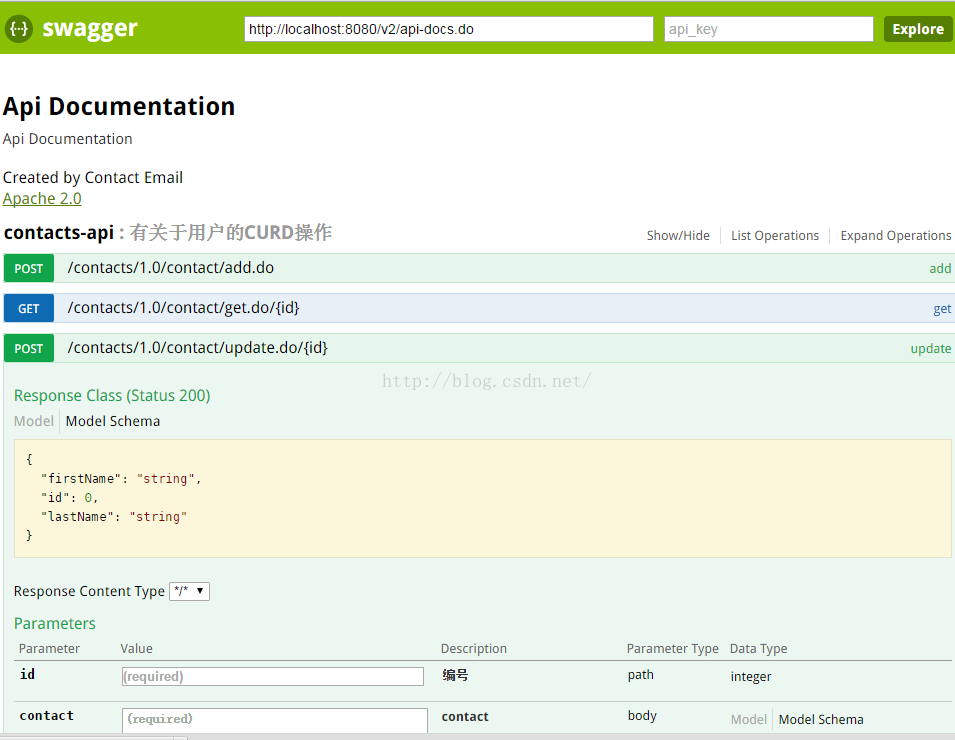Click the 'contact' parameter name label
The height and width of the screenshot is (740, 955).
[46, 716]
